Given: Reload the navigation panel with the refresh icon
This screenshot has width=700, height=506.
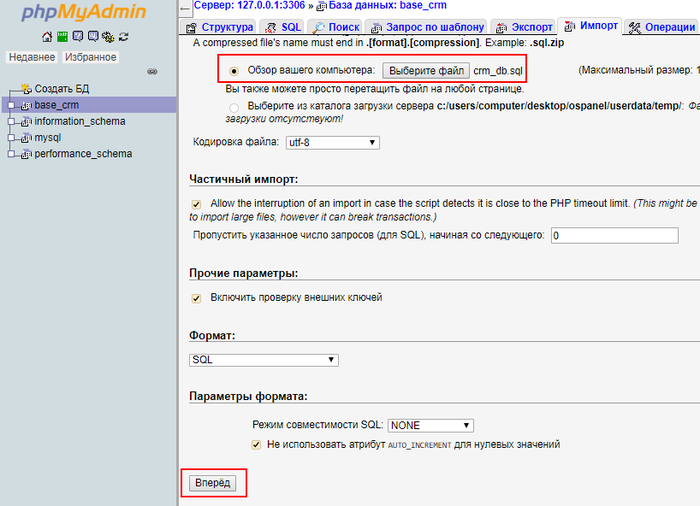Looking at the screenshot, I should click(x=123, y=37).
